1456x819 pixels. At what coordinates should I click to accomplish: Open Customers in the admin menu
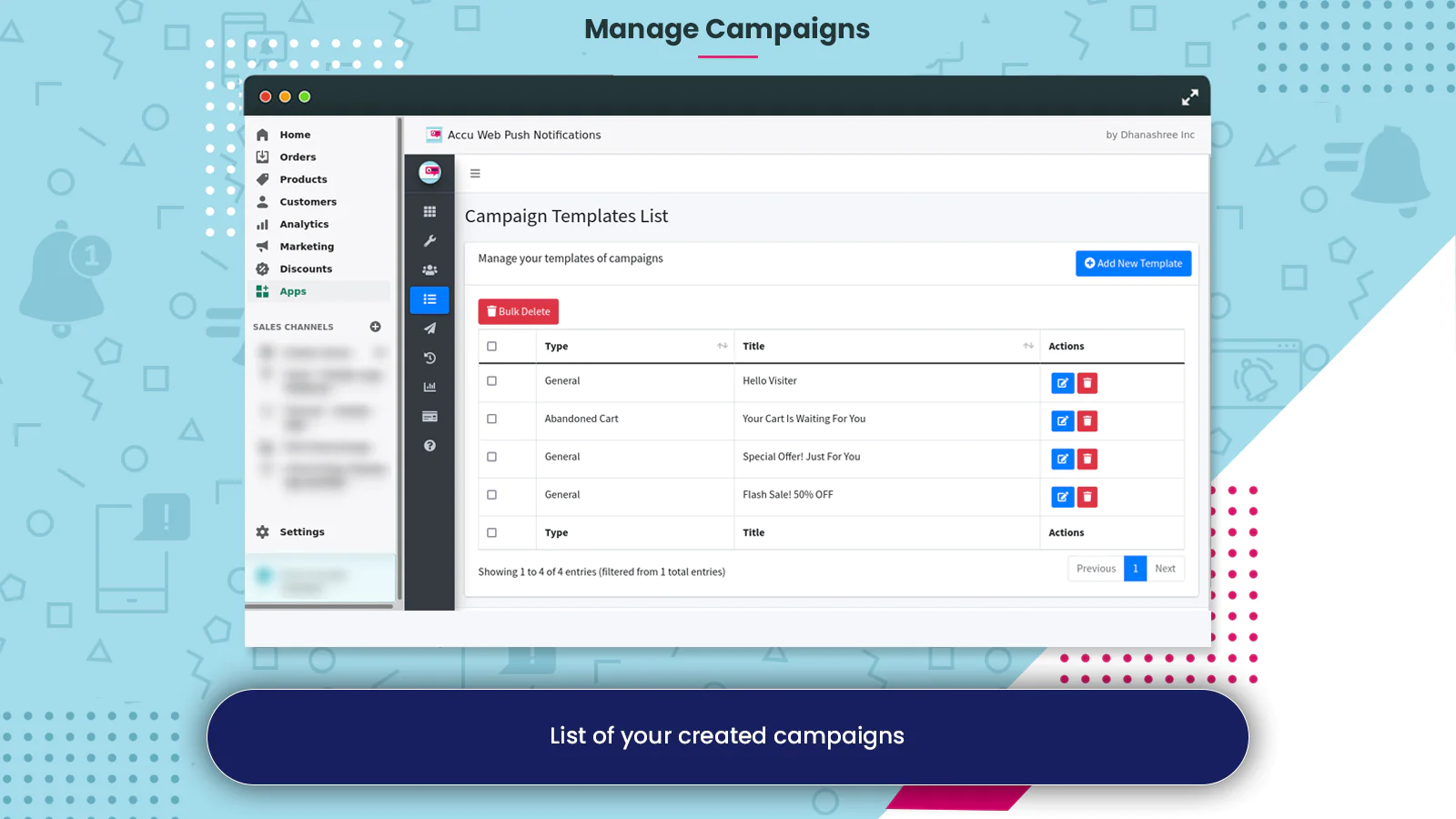[308, 202]
